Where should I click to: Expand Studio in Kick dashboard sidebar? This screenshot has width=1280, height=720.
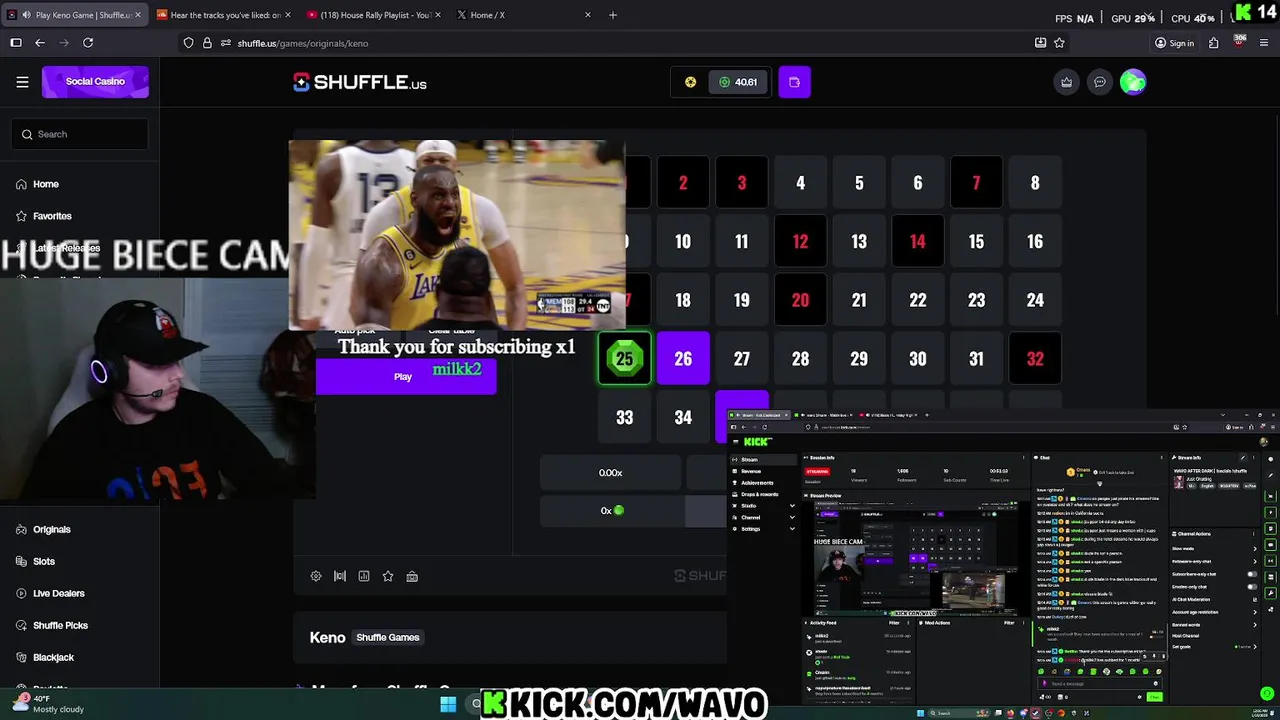pyautogui.click(x=765, y=506)
